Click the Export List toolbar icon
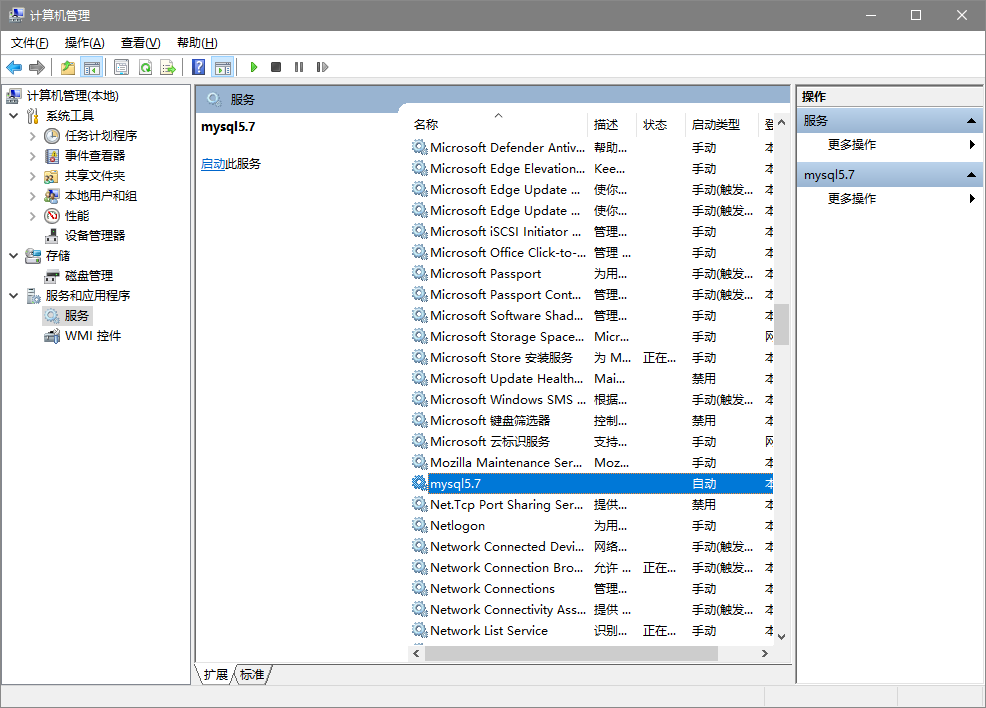 pyautogui.click(x=168, y=67)
